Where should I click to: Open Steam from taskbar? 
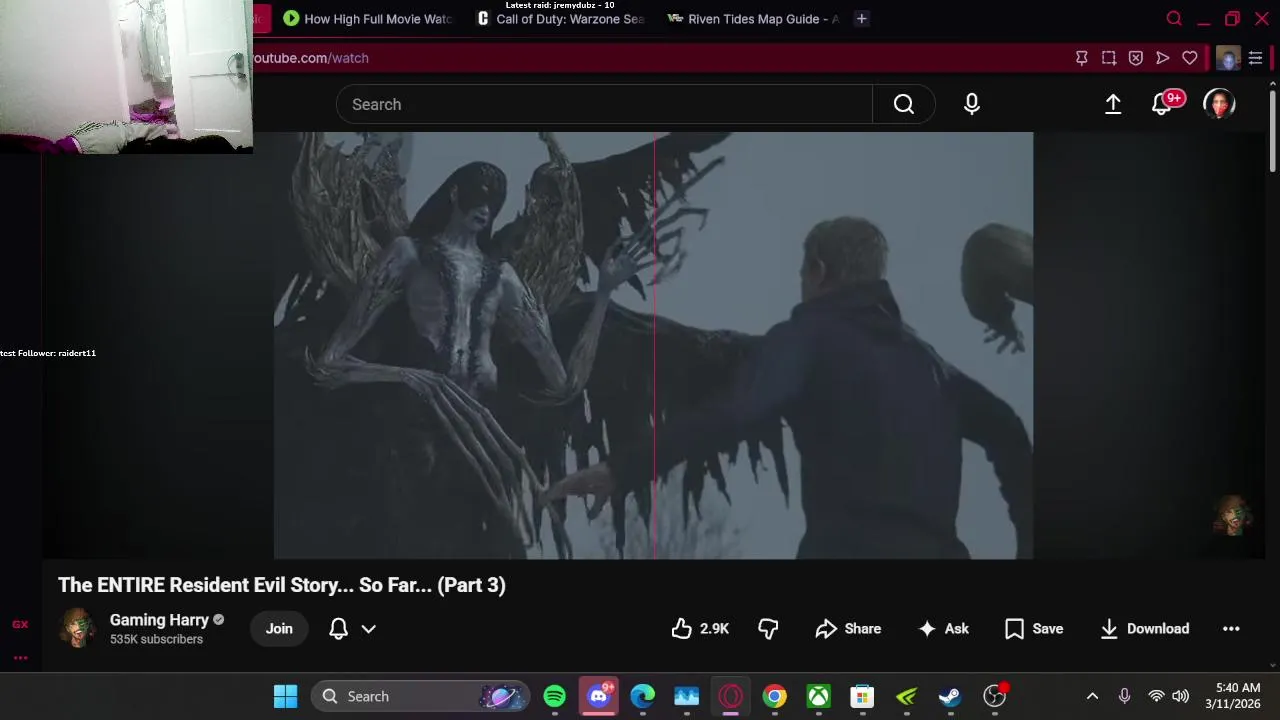click(x=950, y=696)
